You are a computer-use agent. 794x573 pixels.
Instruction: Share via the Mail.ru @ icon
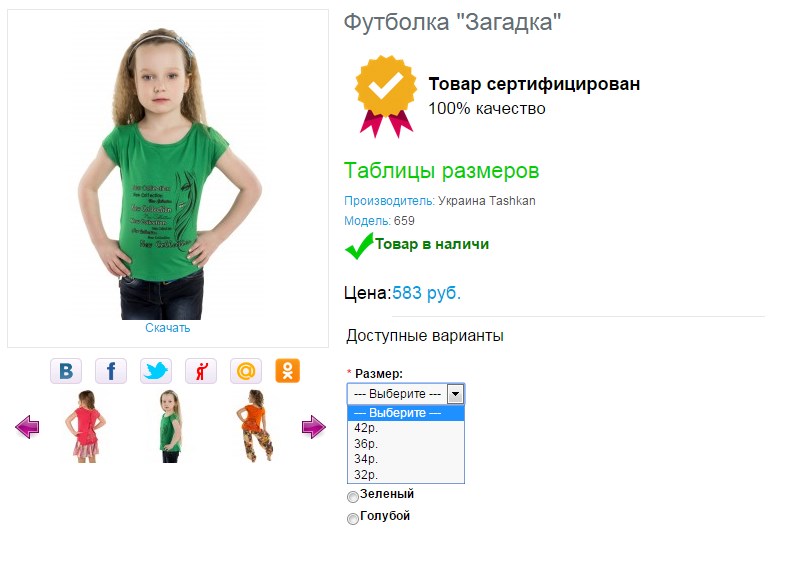(x=246, y=371)
